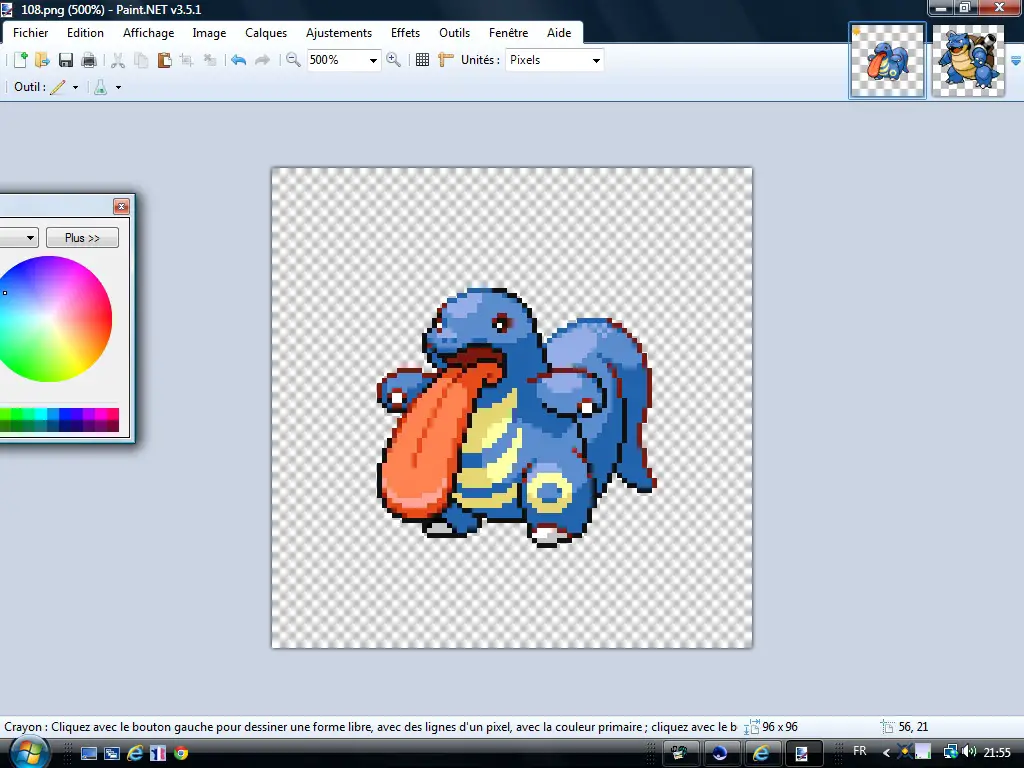Click the taskbar clock showing 21:55

(x=997, y=752)
